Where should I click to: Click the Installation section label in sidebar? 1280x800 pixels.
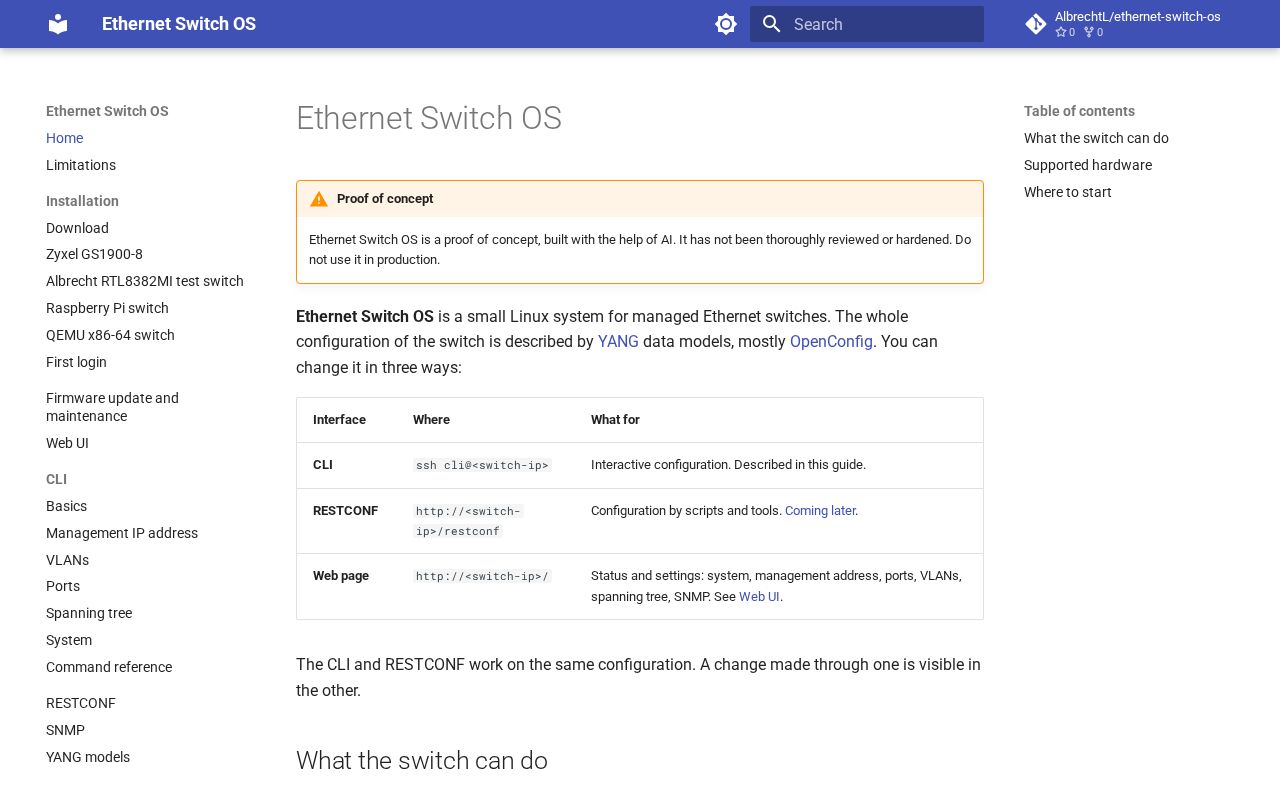(x=82, y=201)
